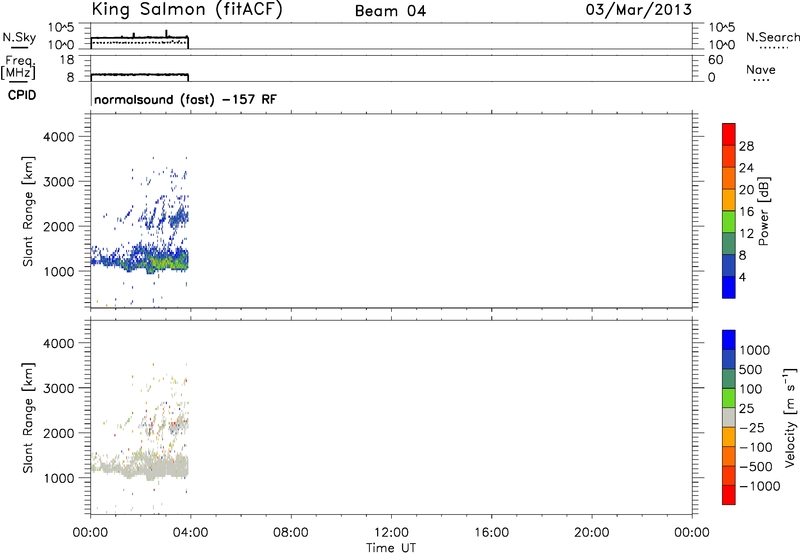The height and width of the screenshot is (554, 800).
Task: Click the CPID label
Action: pyautogui.click(x=22, y=95)
